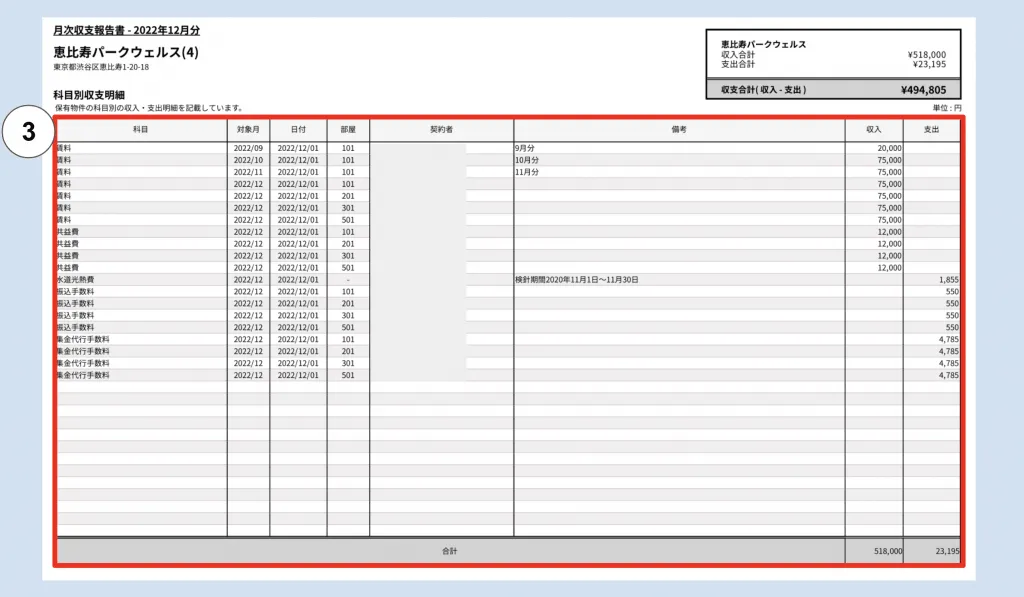Click the 支出合計 label in summary box
Image resolution: width=1024 pixels, height=597 pixels.
[738, 64]
